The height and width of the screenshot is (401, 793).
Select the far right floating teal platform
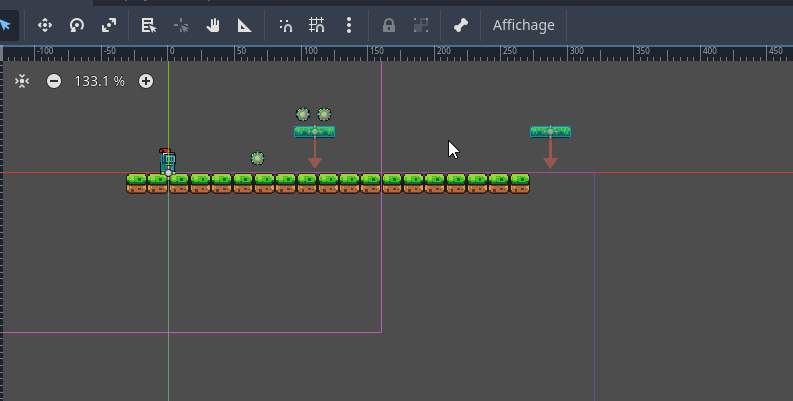550,132
